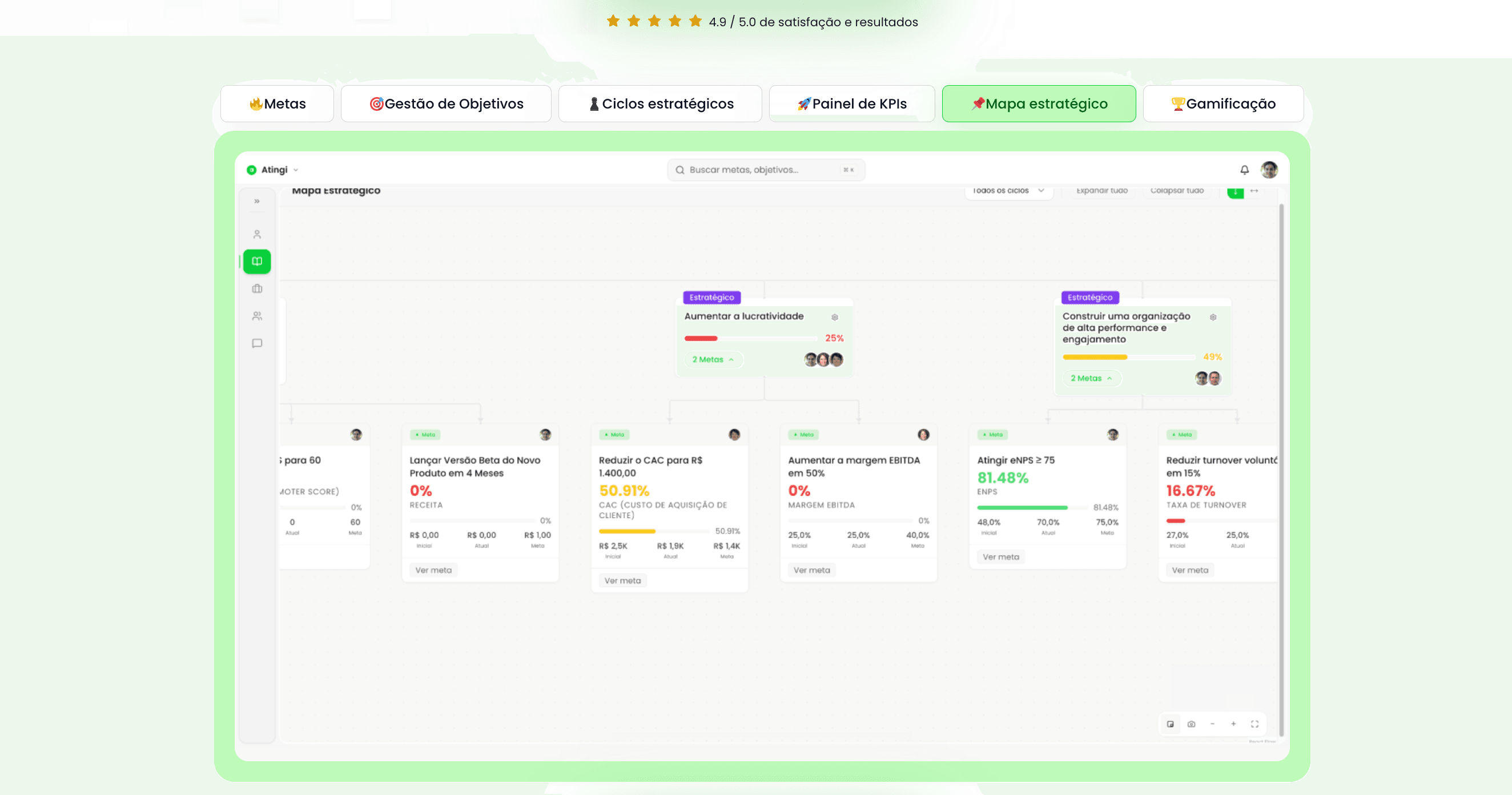1512x795 pixels.
Task: Expand the sidebar with double-chevron icon
Action: pyautogui.click(x=256, y=202)
